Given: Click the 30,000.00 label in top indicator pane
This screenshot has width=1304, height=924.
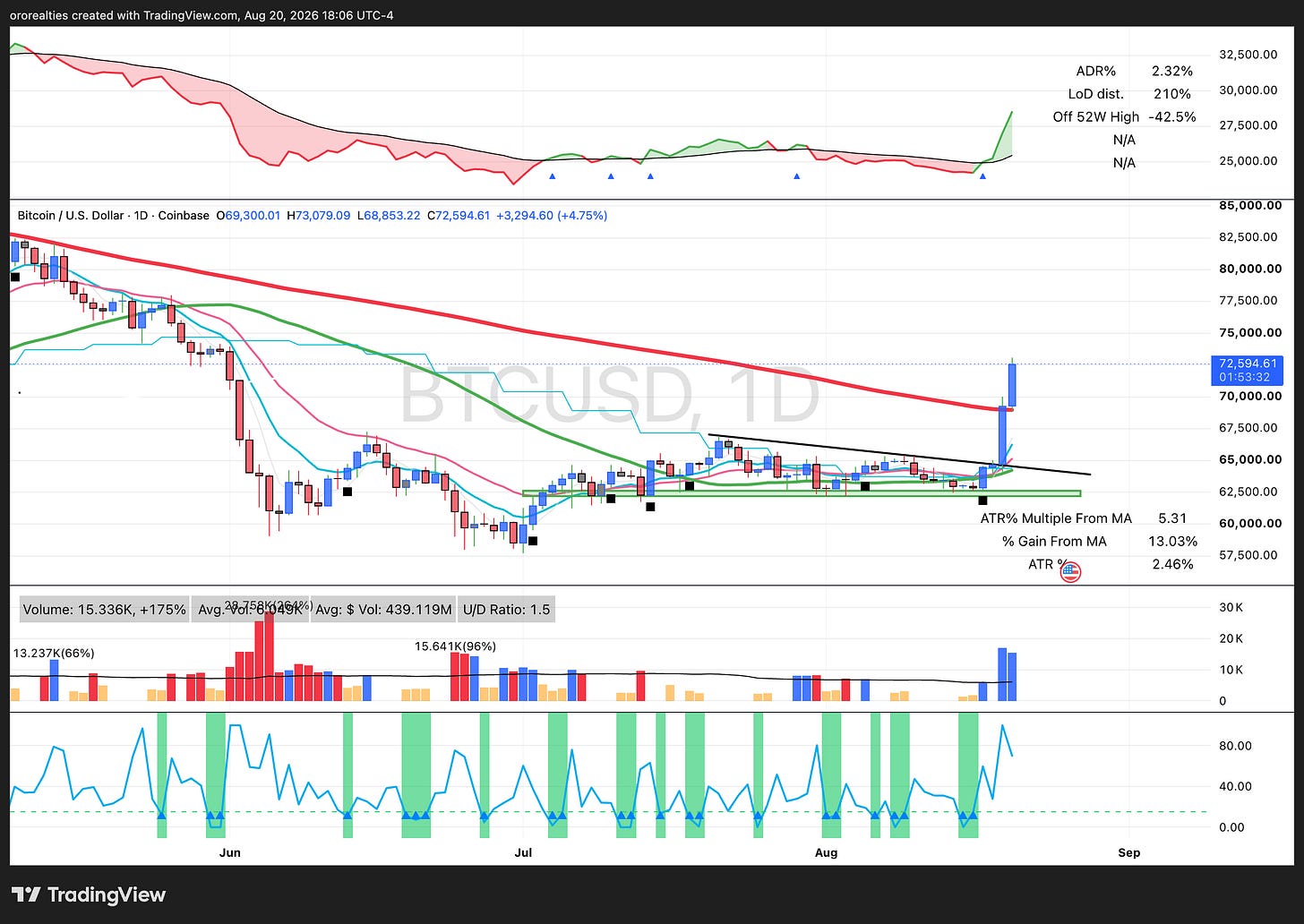Looking at the screenshot, I should (1248, 90).
